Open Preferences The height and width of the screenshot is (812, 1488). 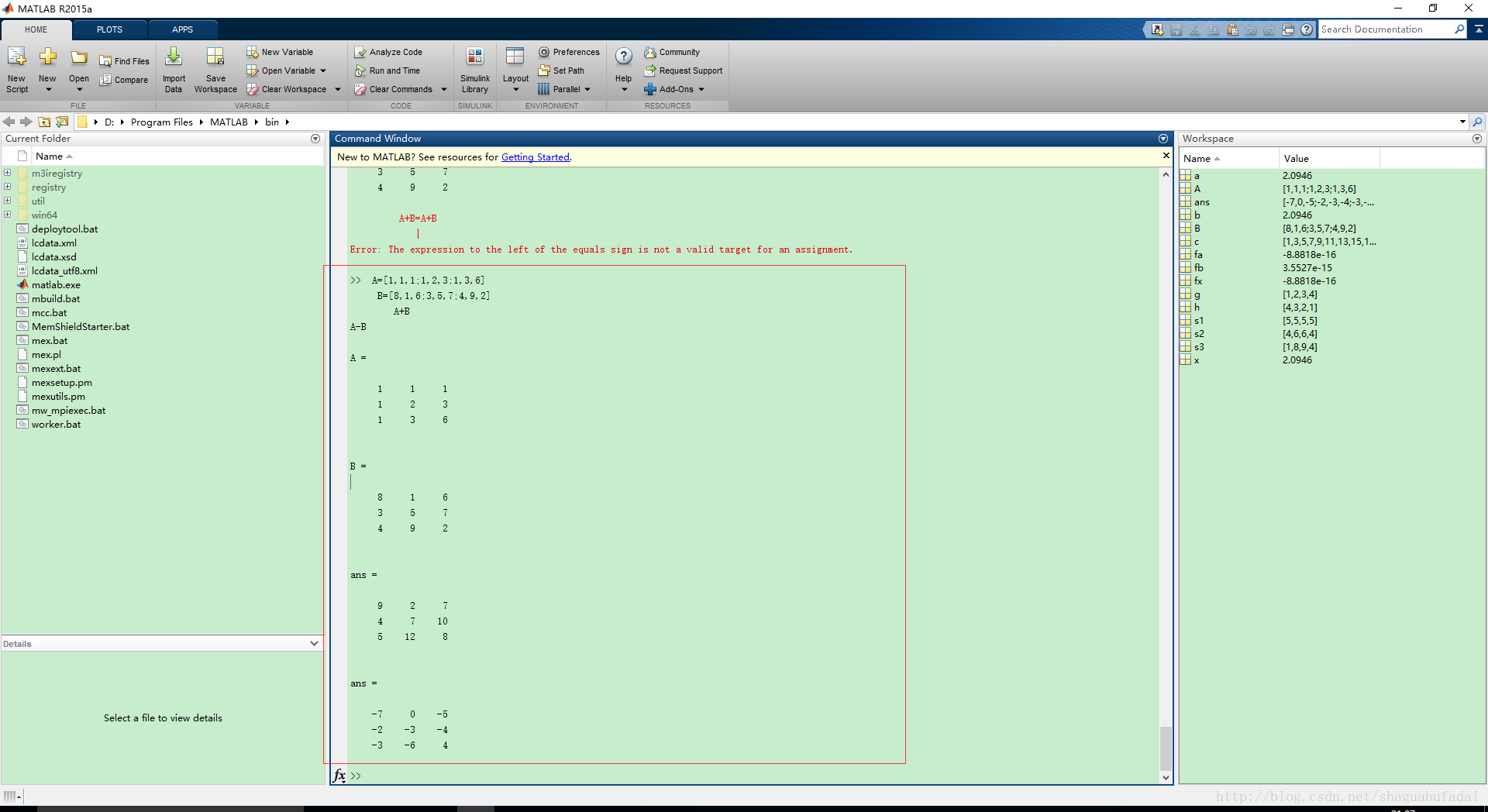click(569, 52)
